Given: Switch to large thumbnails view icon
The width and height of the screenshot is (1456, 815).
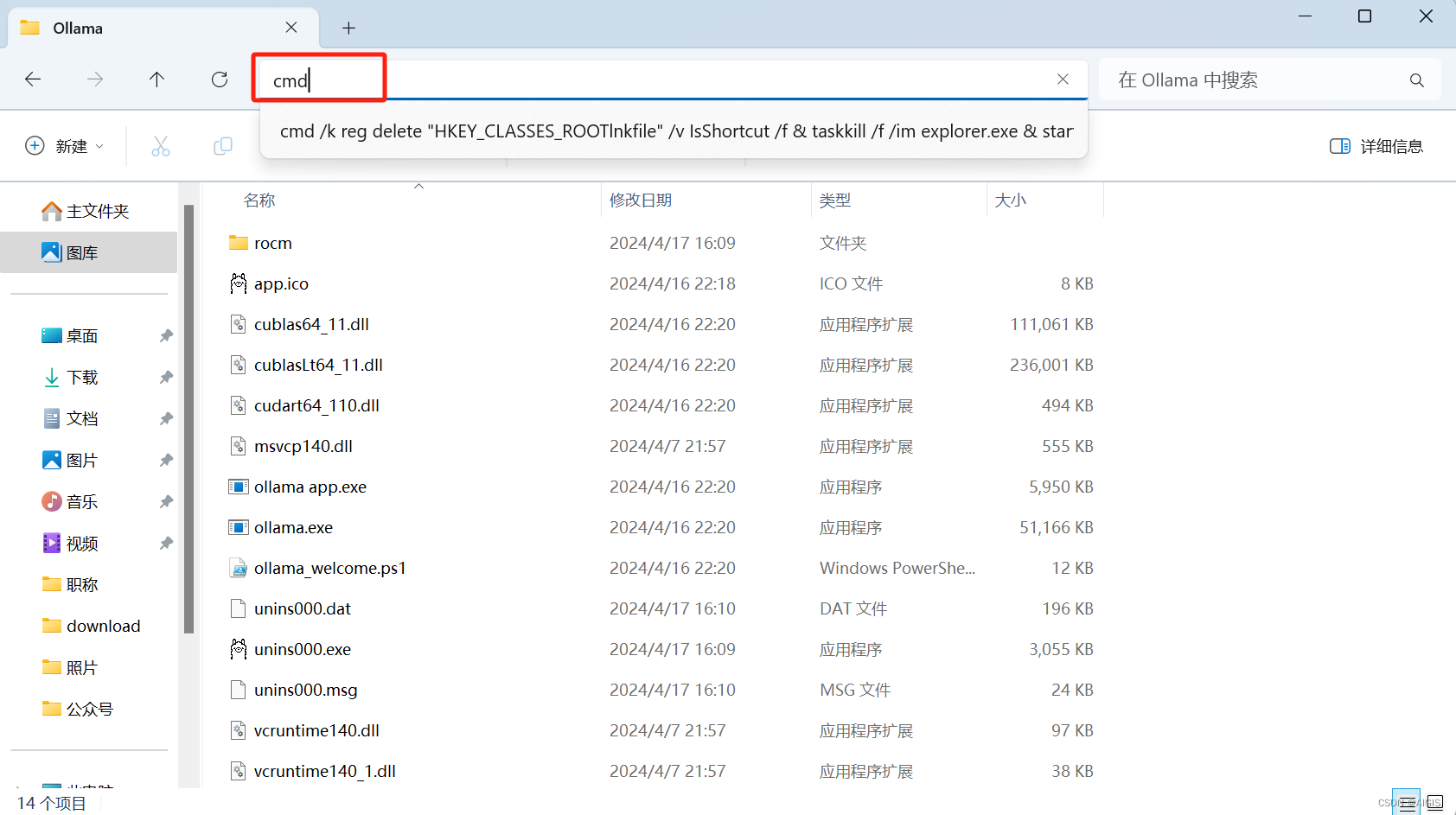Looking at the screenshot, I should pos(1435,802).
